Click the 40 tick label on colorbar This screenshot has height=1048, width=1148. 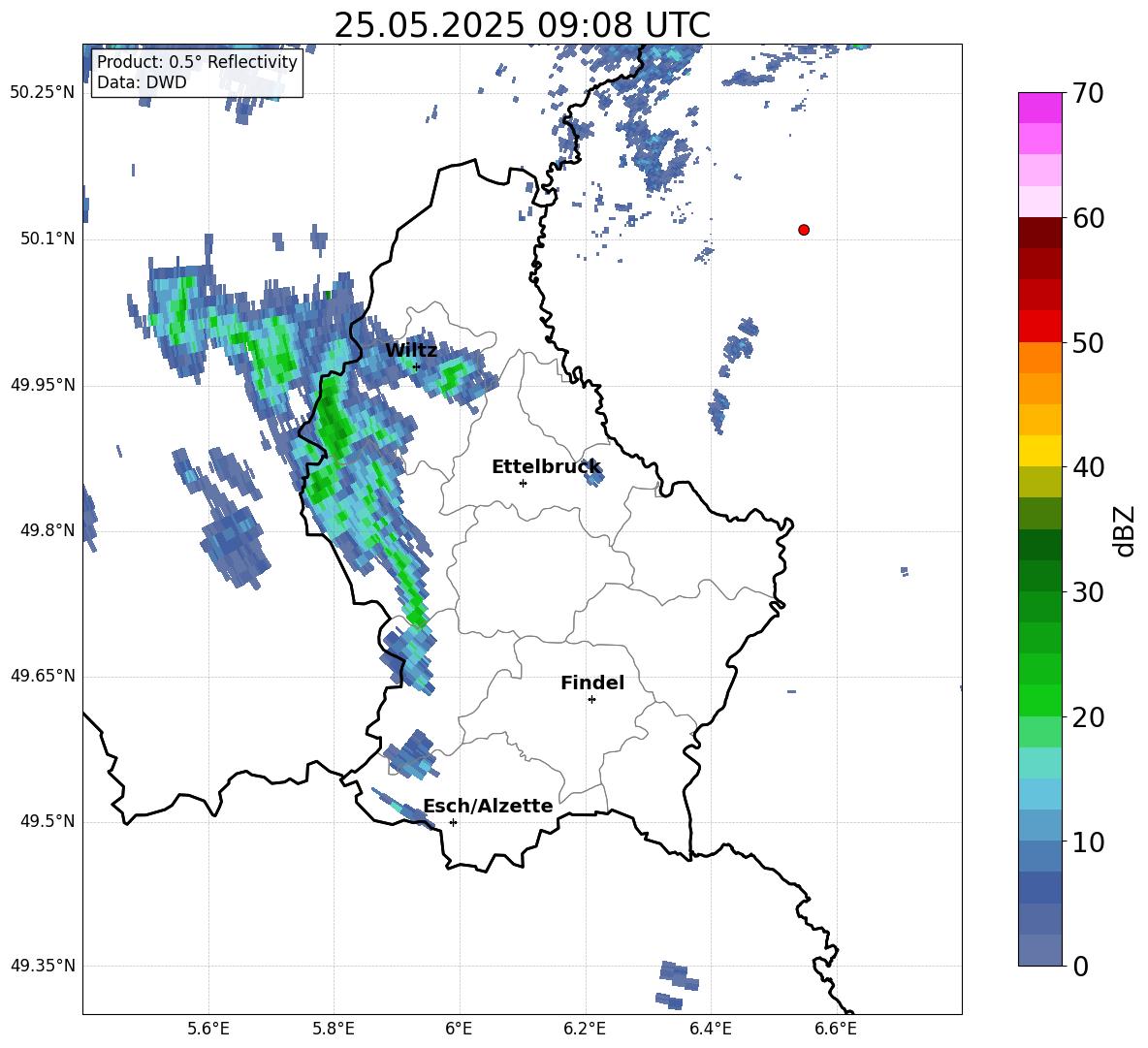(1088, 467)
